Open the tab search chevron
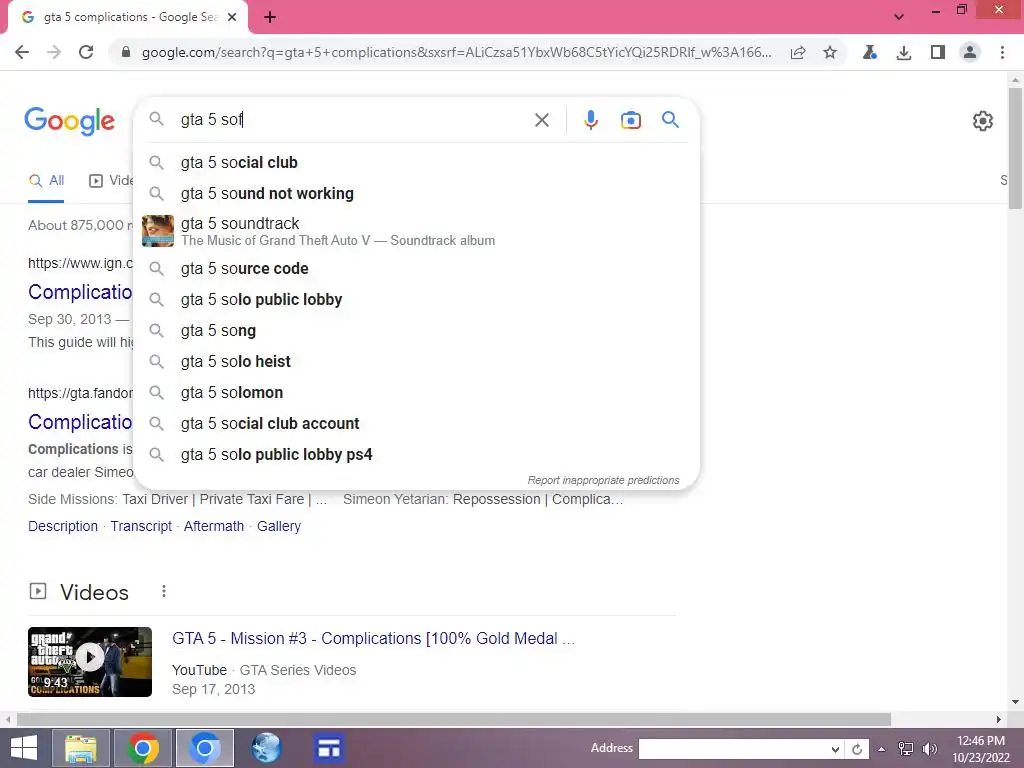 [x=899, y=17]
